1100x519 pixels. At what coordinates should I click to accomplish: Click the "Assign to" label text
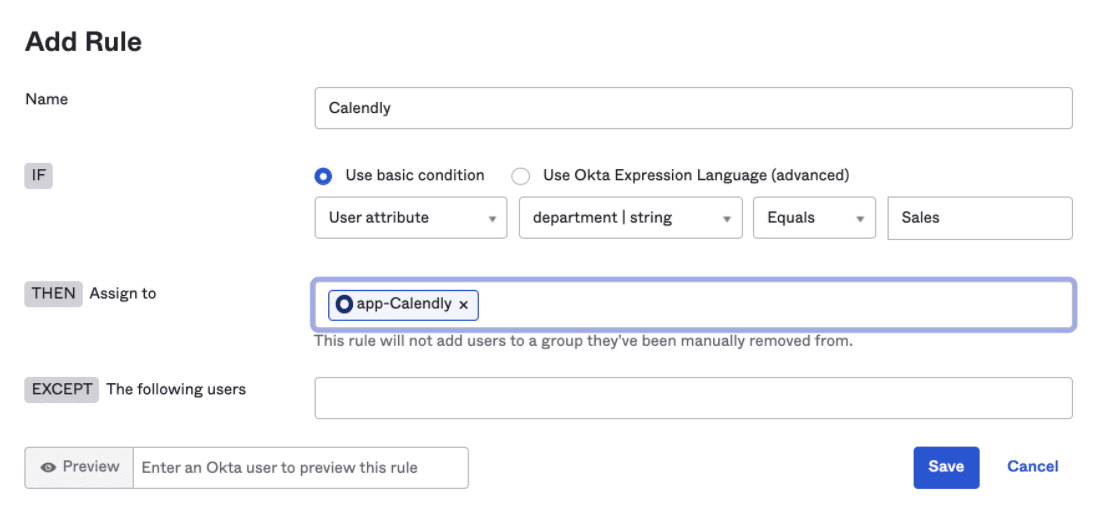coord(123,293)
